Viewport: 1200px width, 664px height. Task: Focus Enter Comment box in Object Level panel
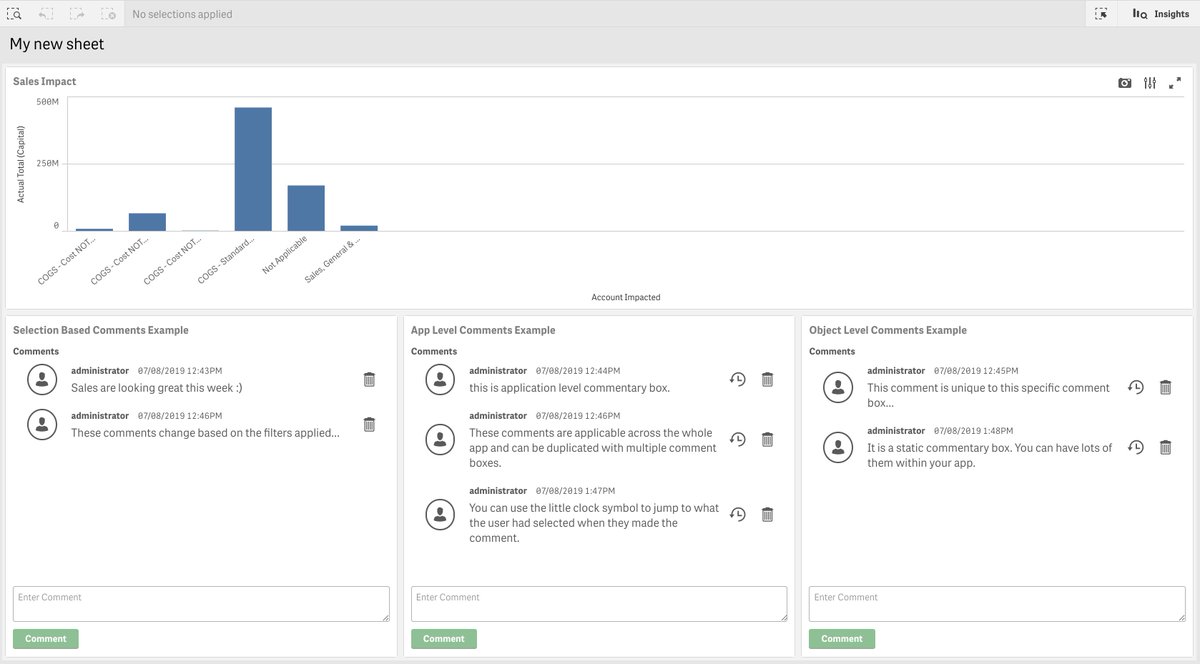(x=997, y=604)
